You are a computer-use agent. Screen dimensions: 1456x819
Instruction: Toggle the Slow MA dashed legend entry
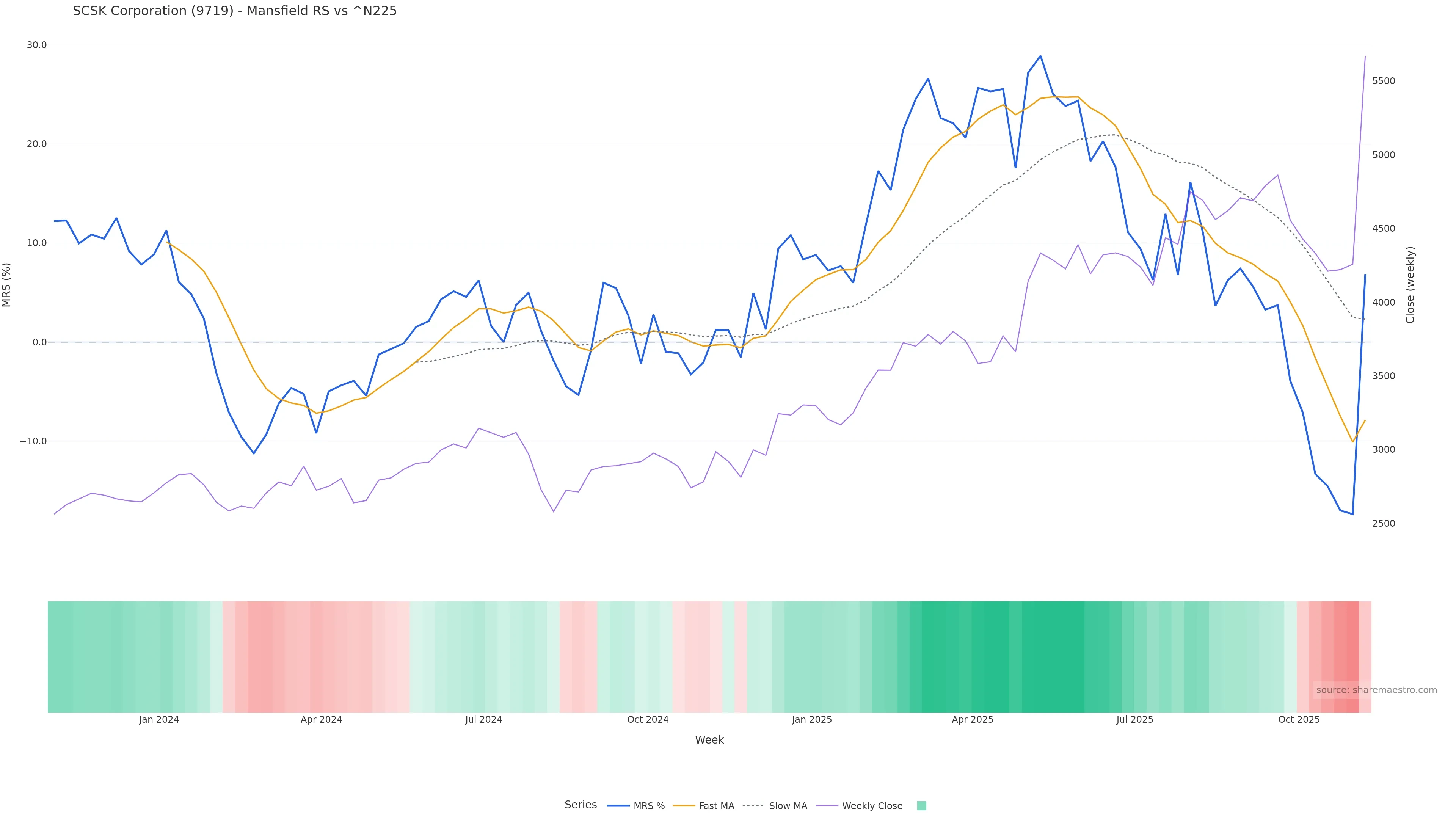(775, 806)
